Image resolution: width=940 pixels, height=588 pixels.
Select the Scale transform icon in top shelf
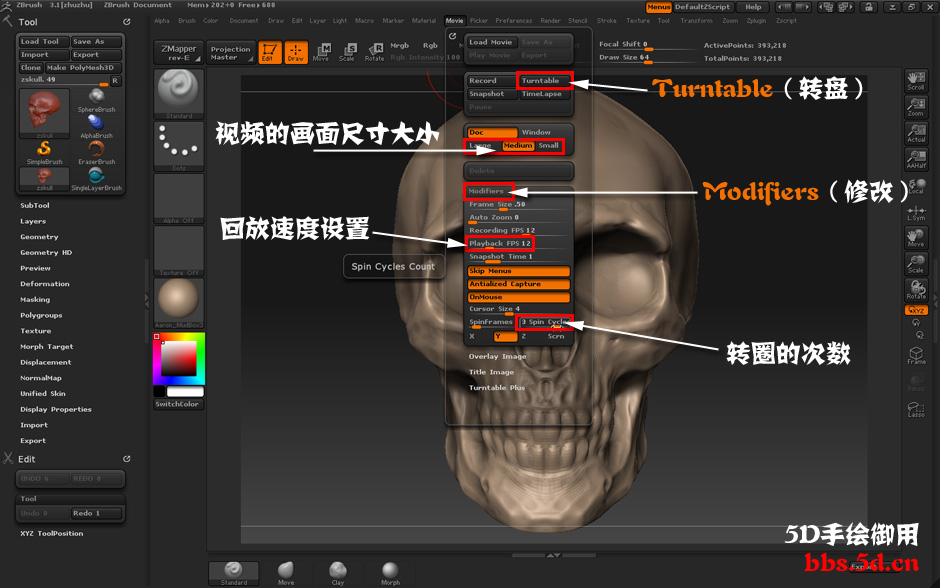tap(347, 52)
